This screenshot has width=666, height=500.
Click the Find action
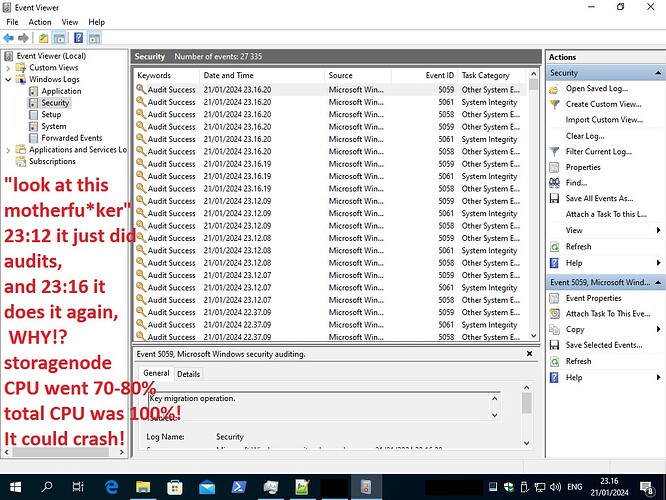point(576,183)
